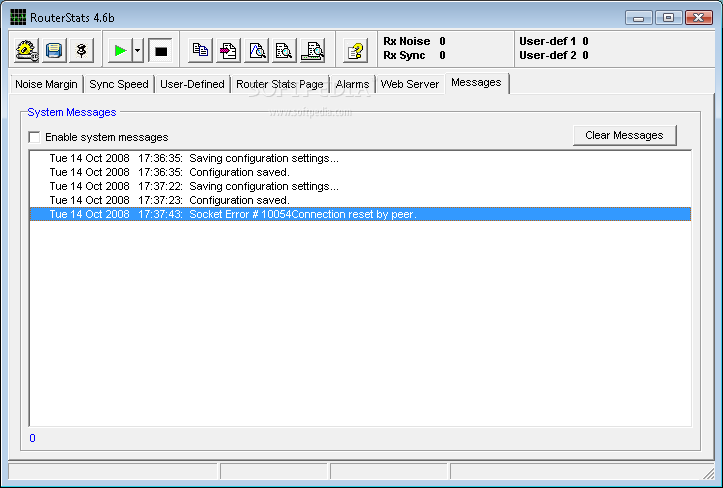Switch to the Noise Margin tab
723x488 pixels.
point(46,84)
